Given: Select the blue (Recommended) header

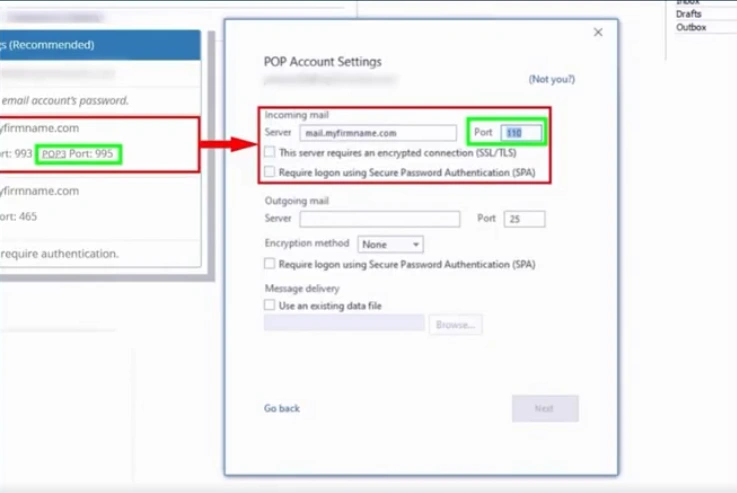Looking at the screenshot, I should [100, 45].
